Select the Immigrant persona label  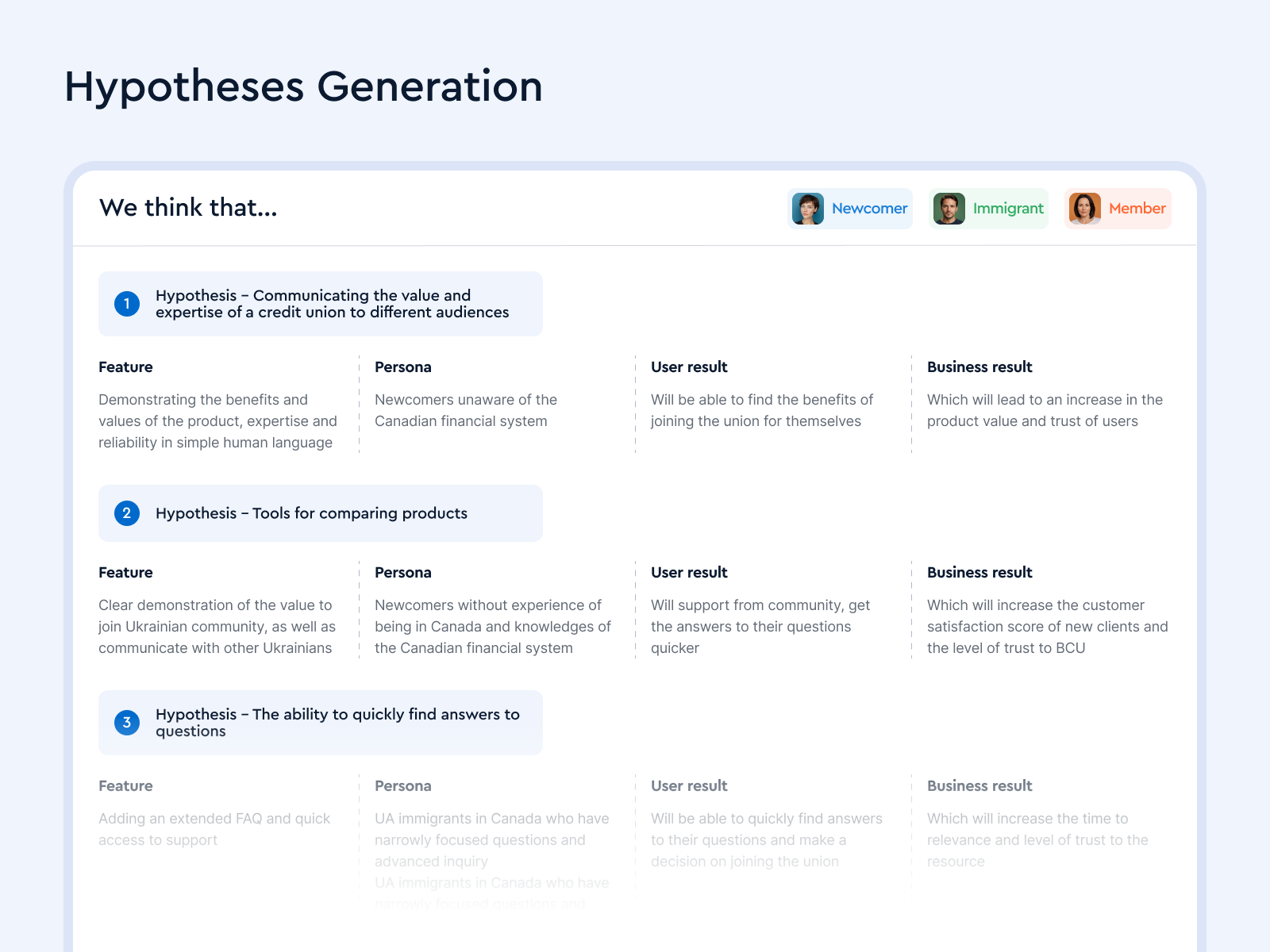coord(1008,209)
